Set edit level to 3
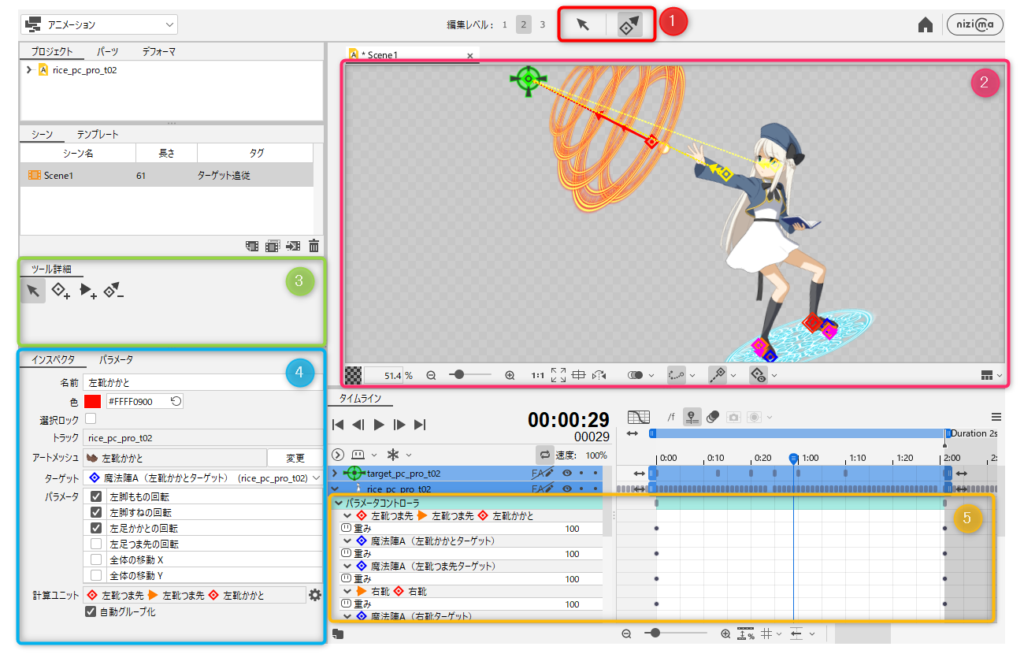 [x=542, y=25]
